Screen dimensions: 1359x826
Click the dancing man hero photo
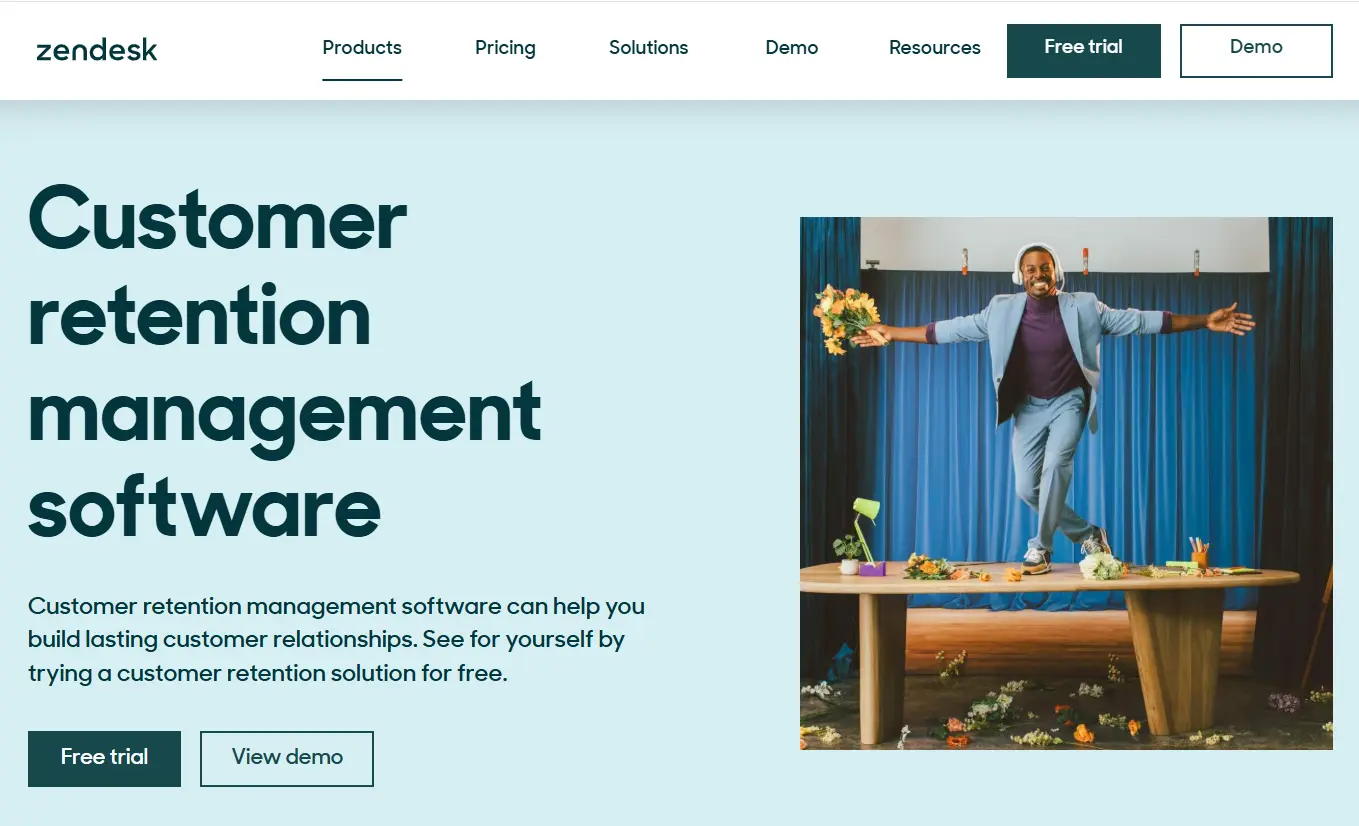[1066, 483]
